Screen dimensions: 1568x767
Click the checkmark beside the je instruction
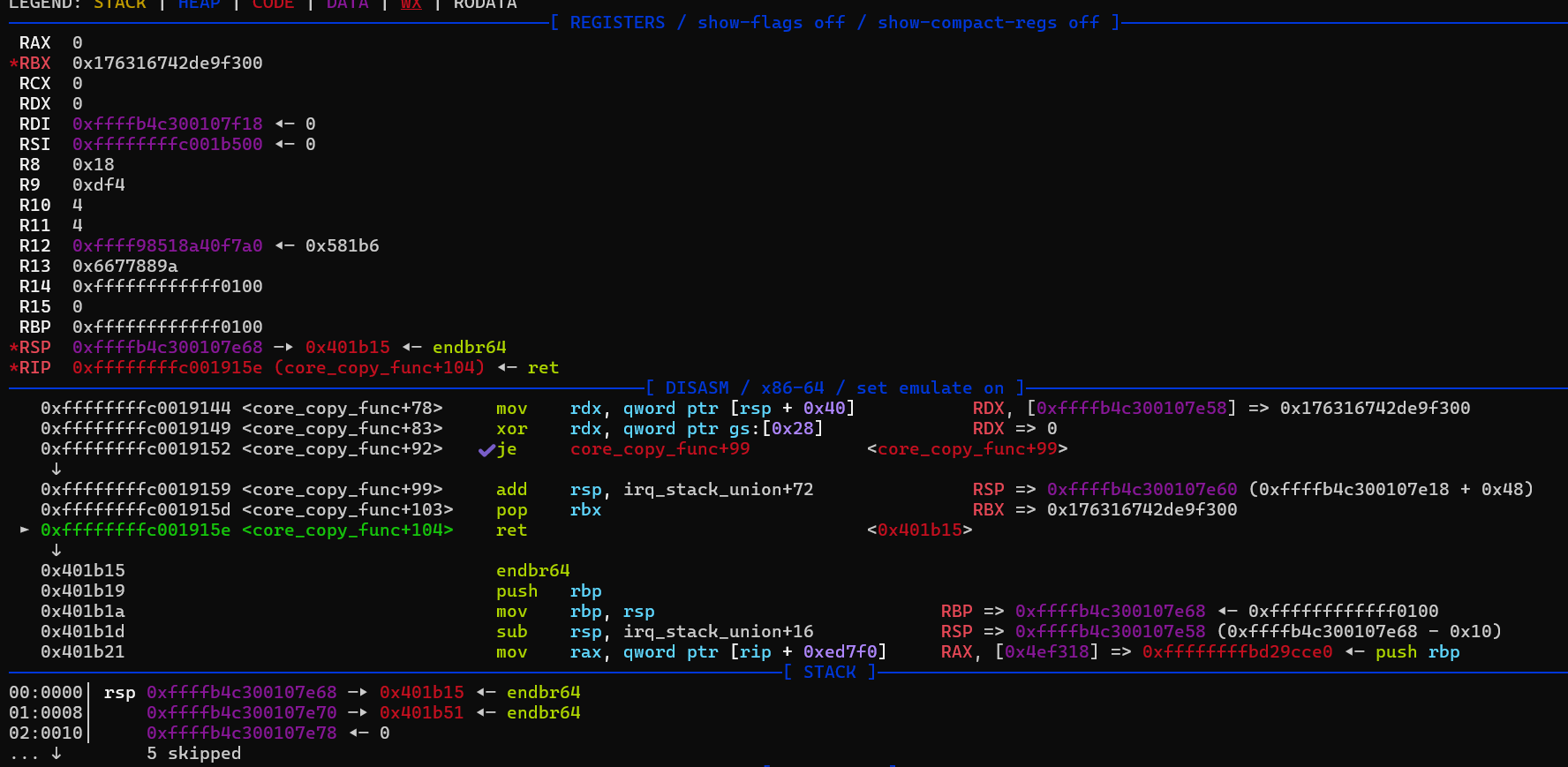click(x=486, y=450)
